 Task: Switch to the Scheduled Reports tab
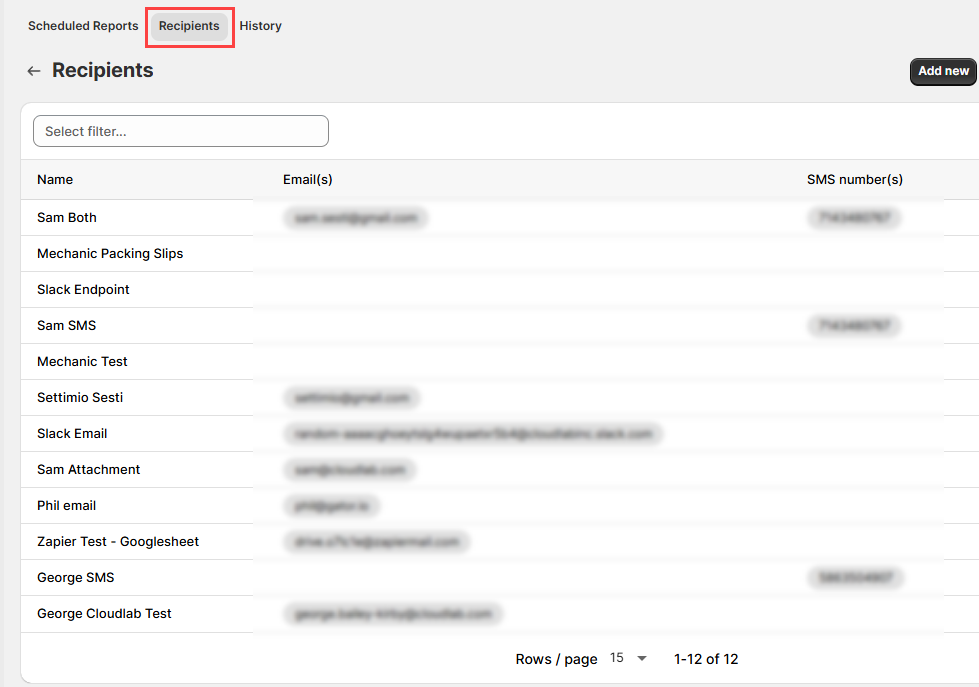point(83,26)
